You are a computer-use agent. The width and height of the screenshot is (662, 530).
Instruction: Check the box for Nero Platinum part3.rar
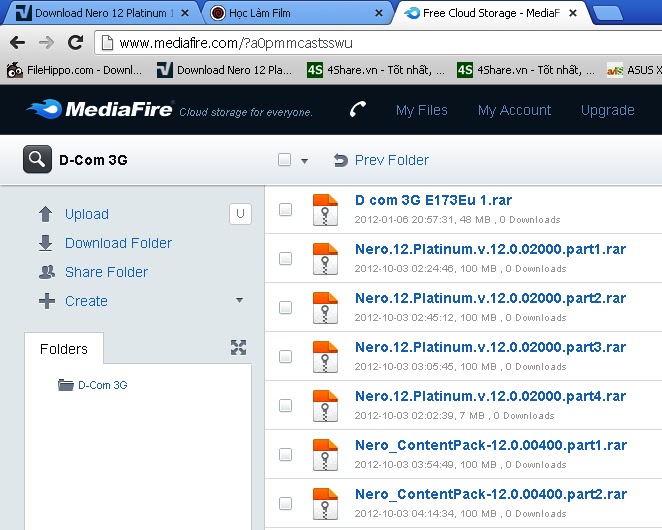[x=285, y=356]
